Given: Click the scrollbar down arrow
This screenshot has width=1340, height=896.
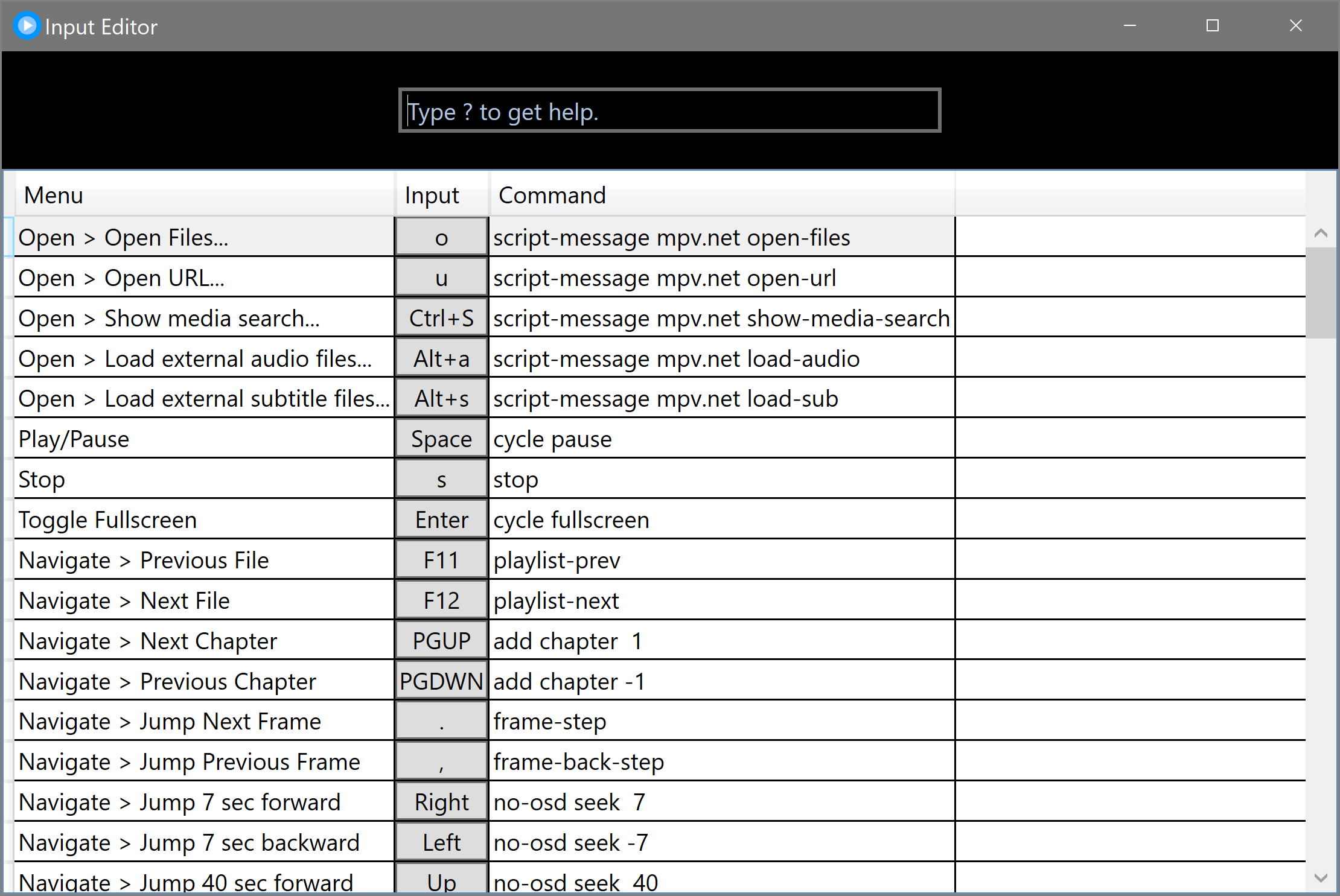Looking at the screenshot, I should tap(1321, 878).
